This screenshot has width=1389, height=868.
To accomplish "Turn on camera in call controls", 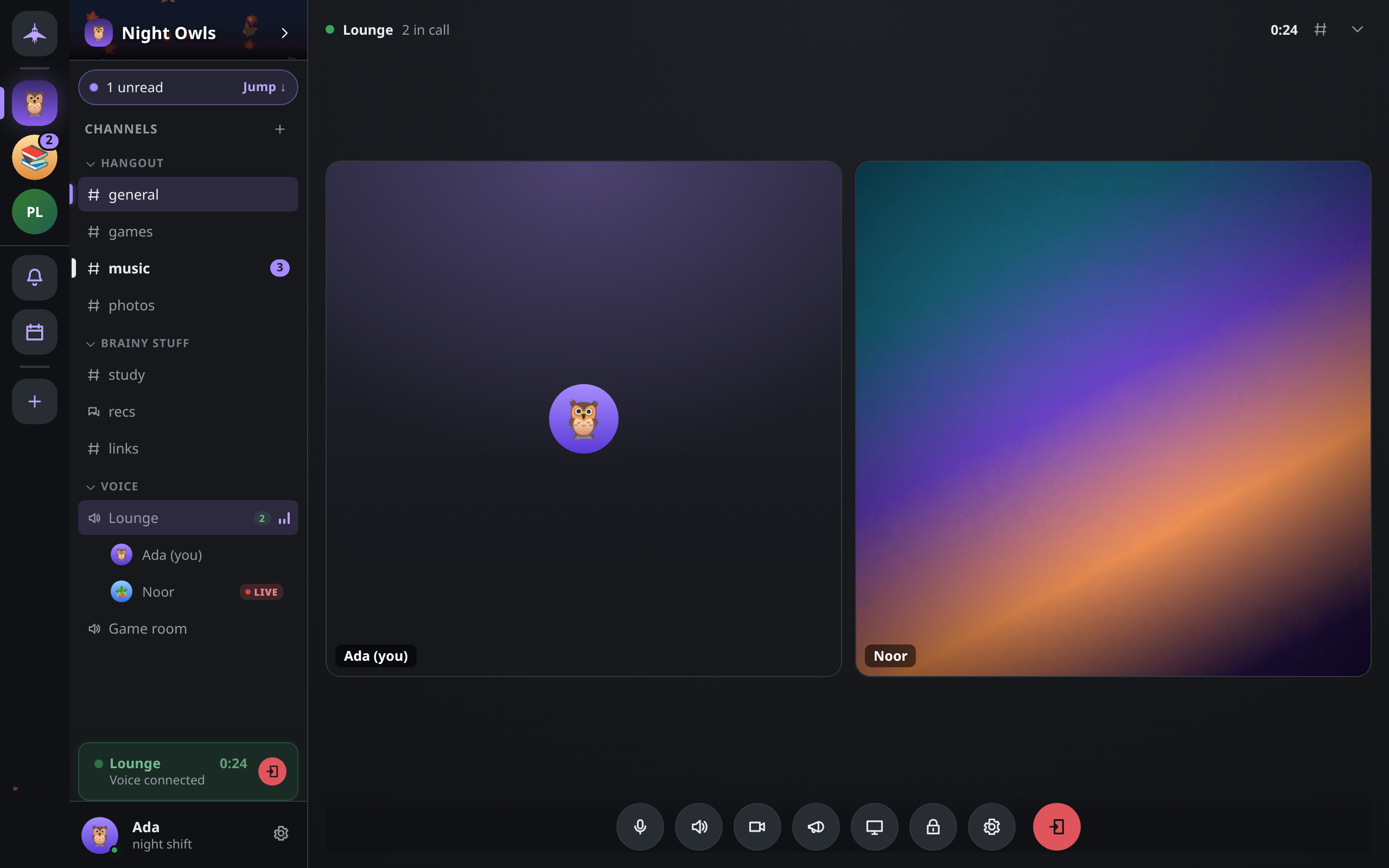I will [757, 827].
